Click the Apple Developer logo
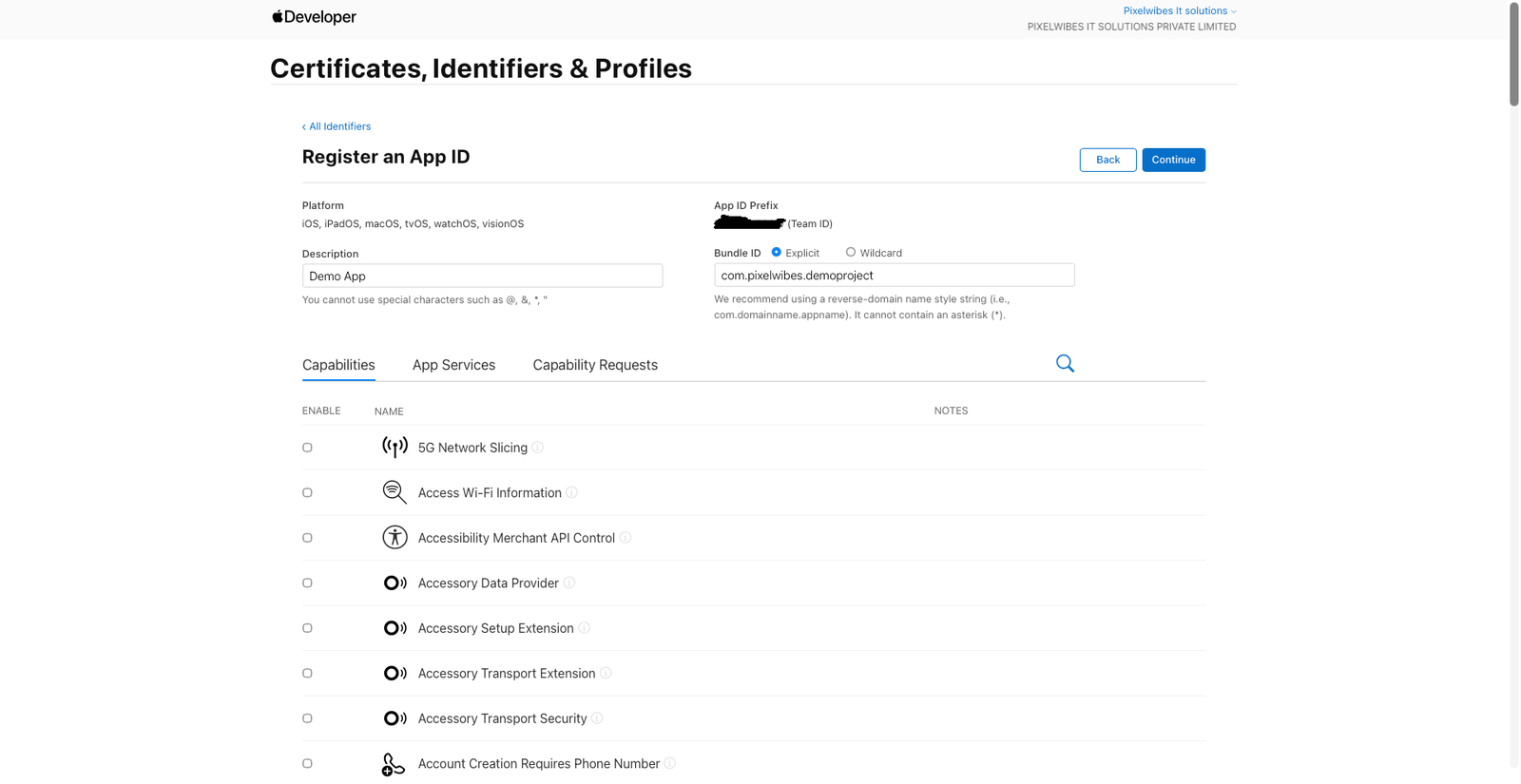The image size is (1521, 784). click(314, 17)
